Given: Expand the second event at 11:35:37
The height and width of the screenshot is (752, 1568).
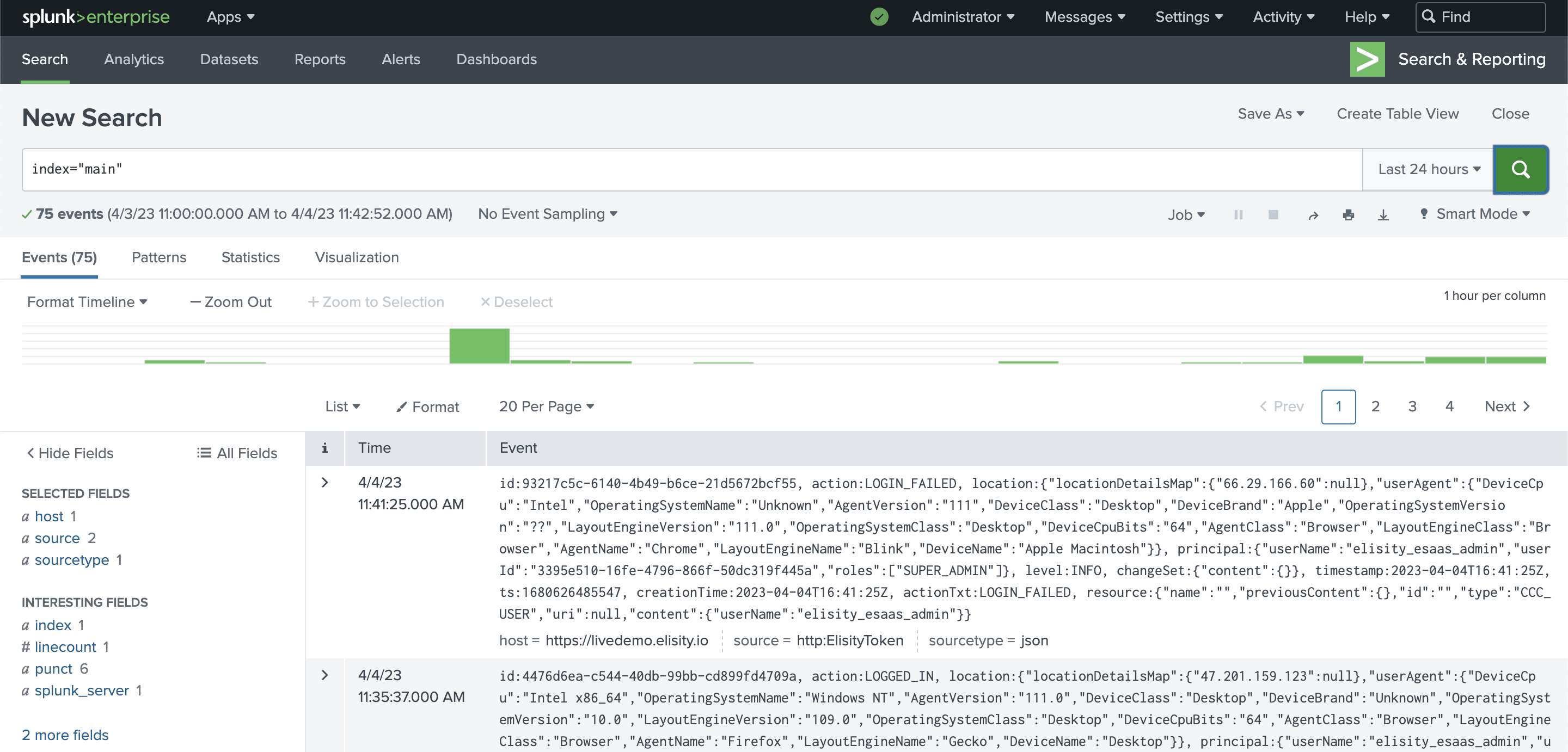Looking at the screenshot, I should pyautogui.click(x=324, y=675).
